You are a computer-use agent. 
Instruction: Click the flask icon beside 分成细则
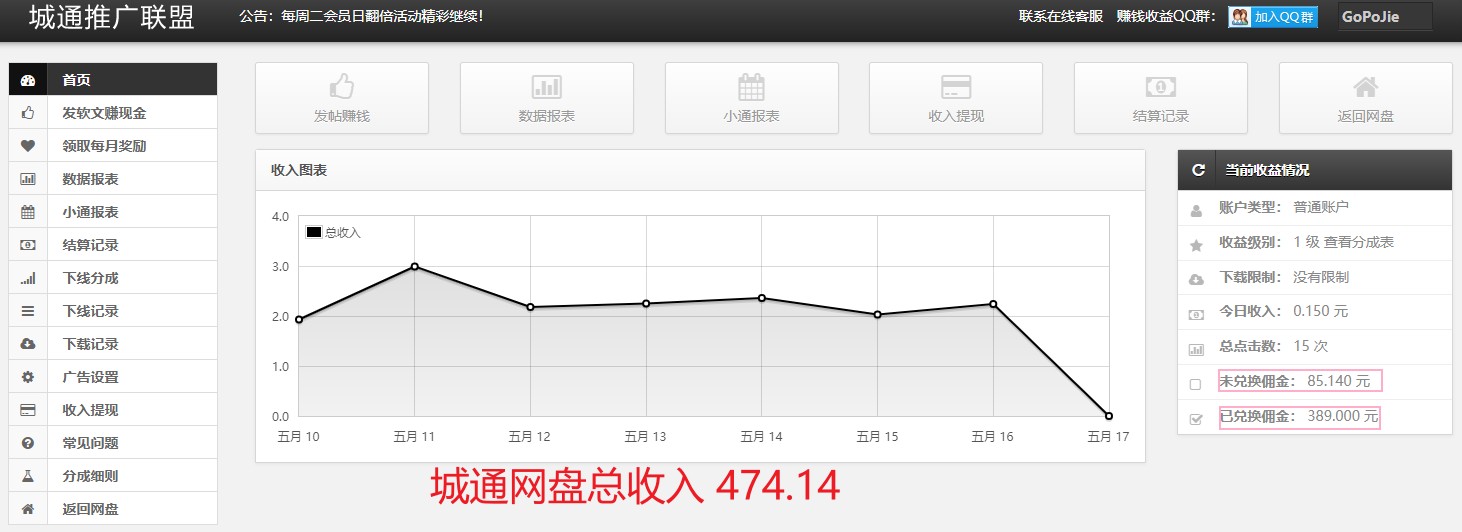pyautogui.click(x=28, y=476)
